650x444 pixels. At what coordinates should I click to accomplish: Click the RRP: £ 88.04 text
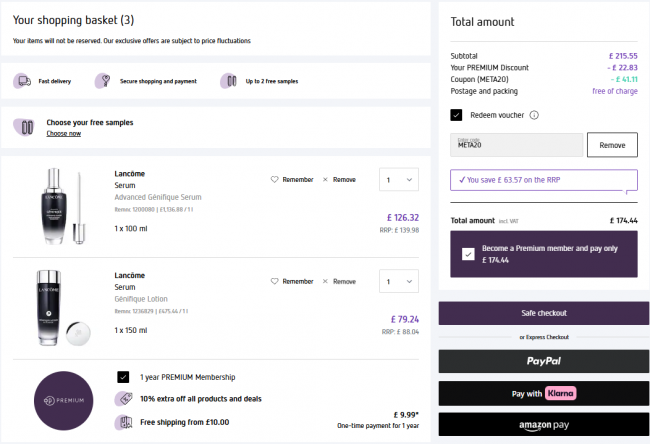pyautogui.click(x=400, y=332)
